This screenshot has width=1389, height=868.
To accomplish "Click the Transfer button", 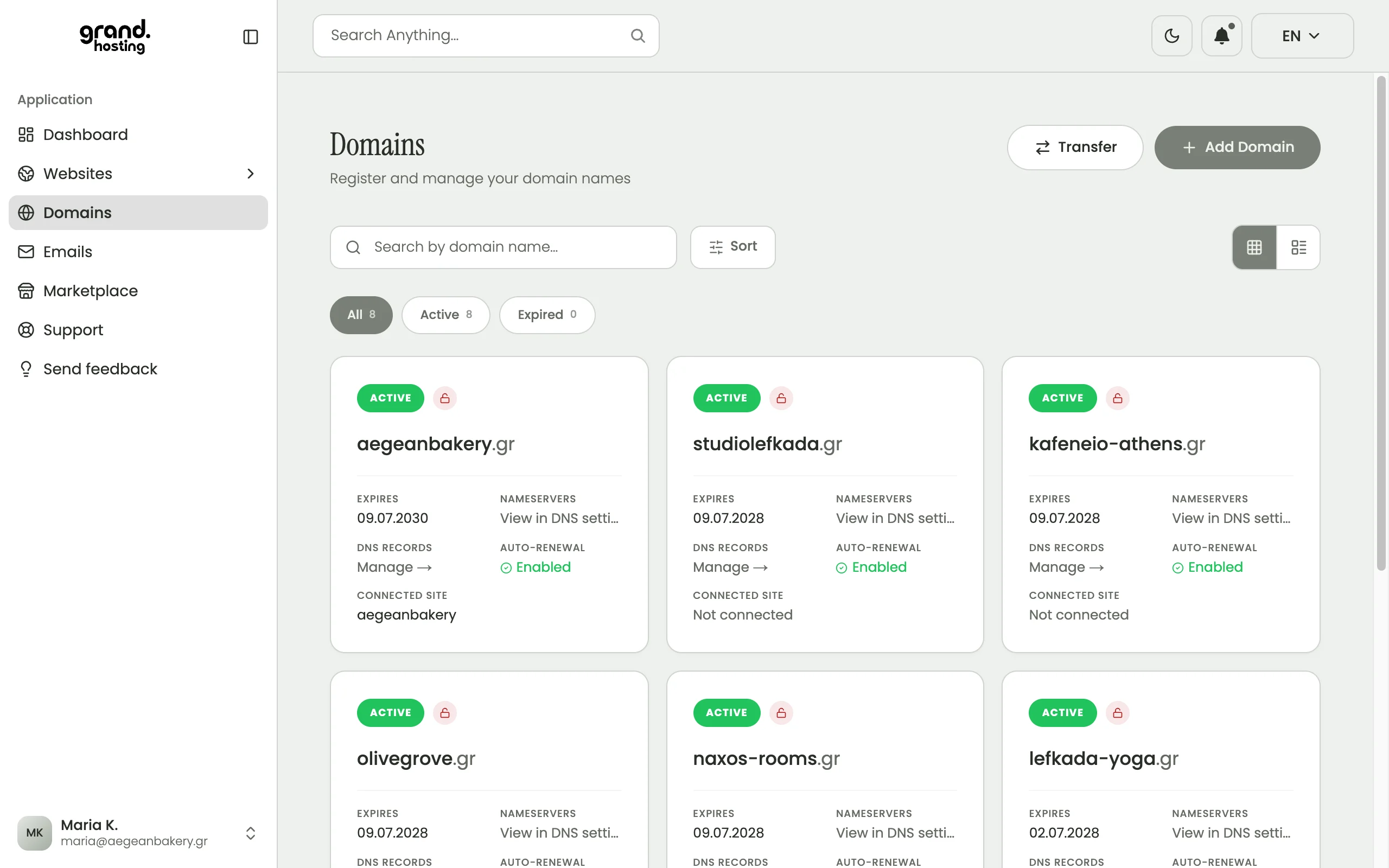I will coord(1074,147).
